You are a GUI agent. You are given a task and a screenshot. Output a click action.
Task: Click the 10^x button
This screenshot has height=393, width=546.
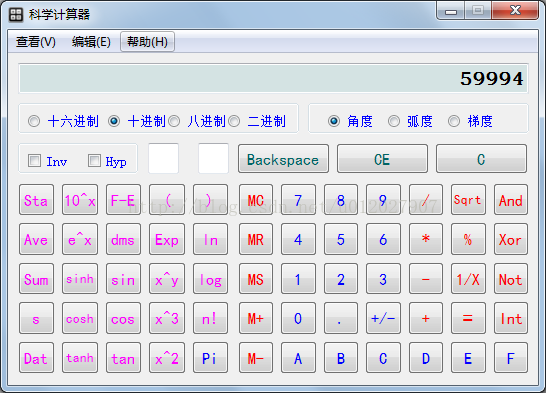point(80,200)
